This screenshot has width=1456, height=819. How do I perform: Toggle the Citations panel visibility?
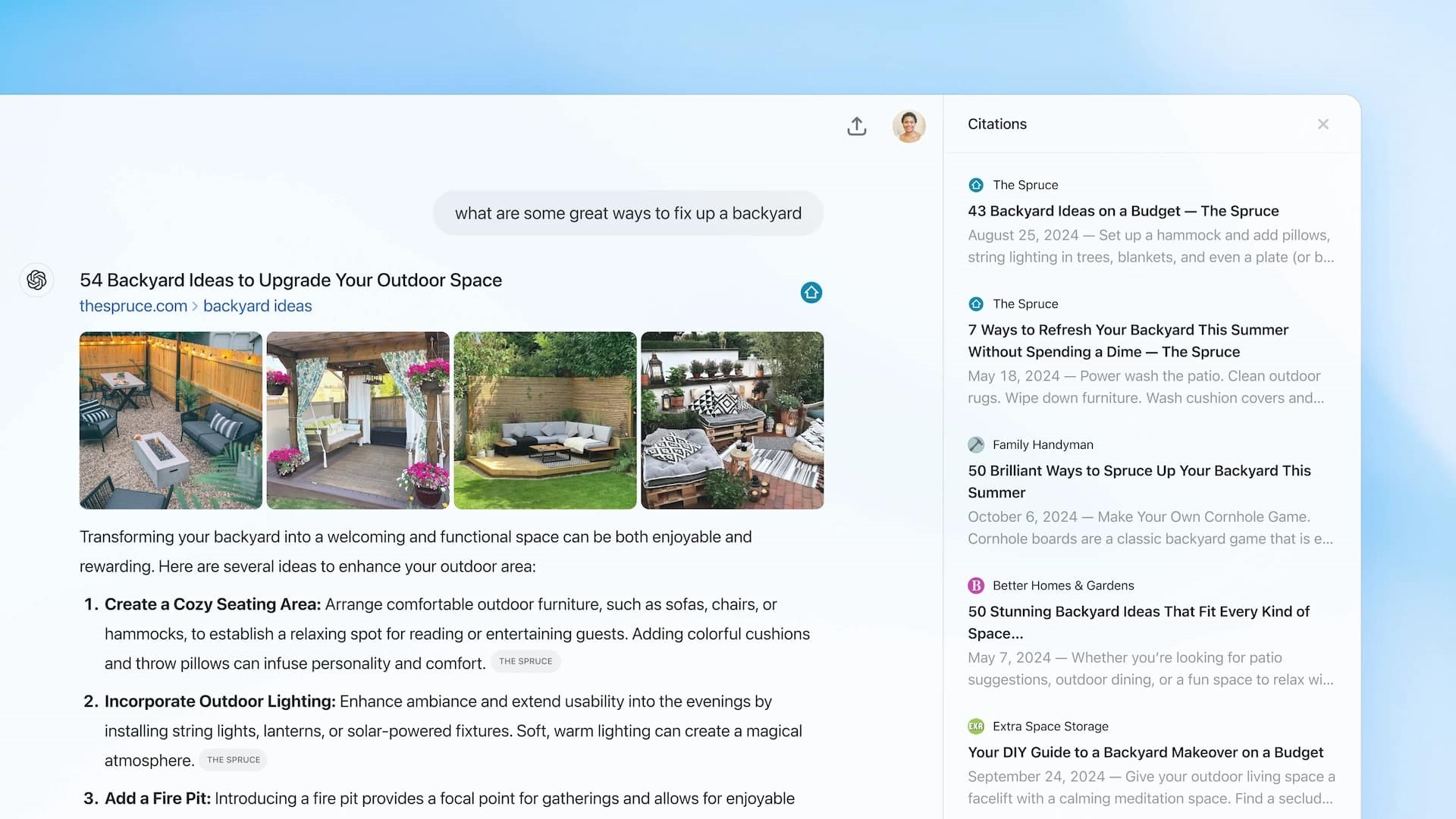coord(1322,124)
